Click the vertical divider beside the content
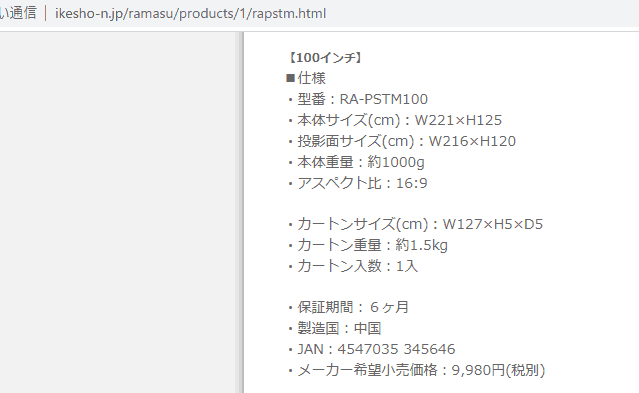 tap(239, 212)
